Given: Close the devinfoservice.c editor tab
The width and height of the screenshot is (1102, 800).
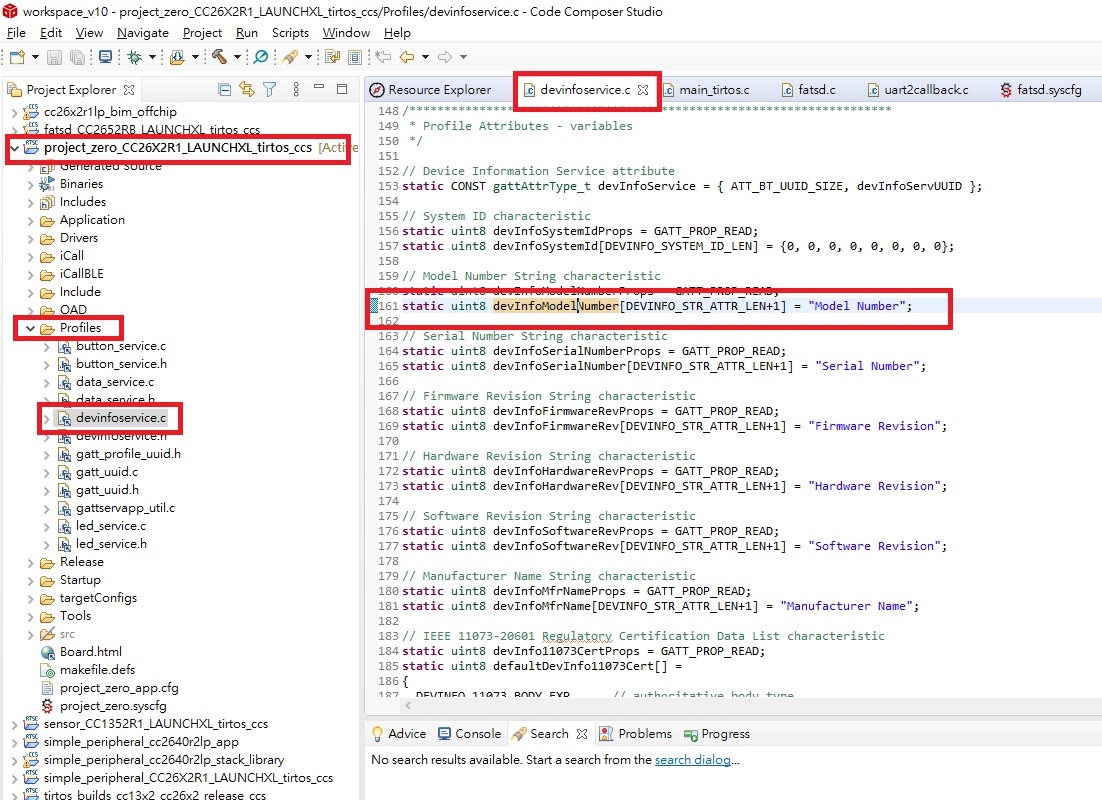Looking at the screenshot, I should tap(642, 90).
